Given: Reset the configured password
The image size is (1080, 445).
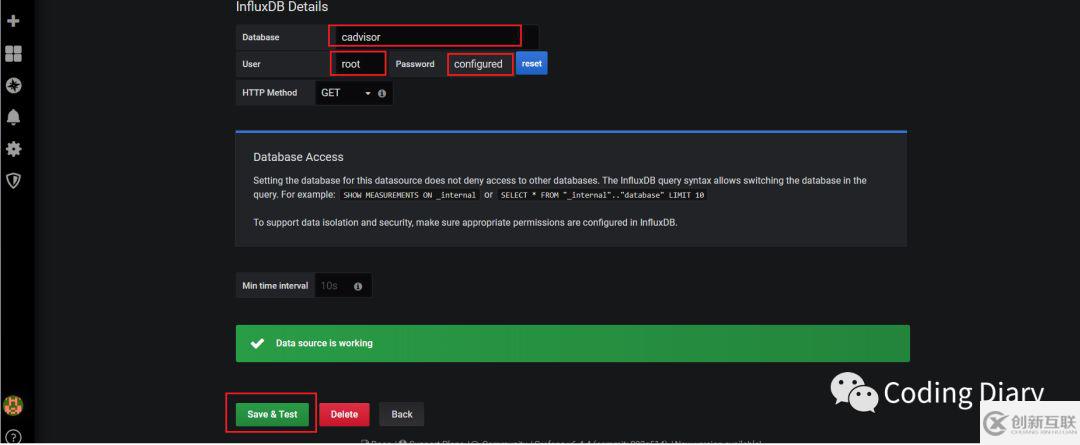Looking at the screenshot, I should [532, 63].
